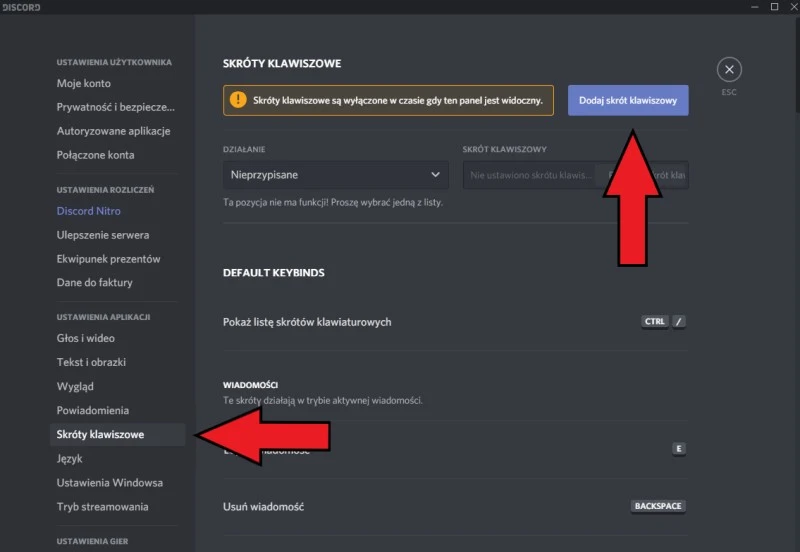The width and height of the screenshot is (800, 552).
Task: Click the CTRL key badge
Action: 655,321
